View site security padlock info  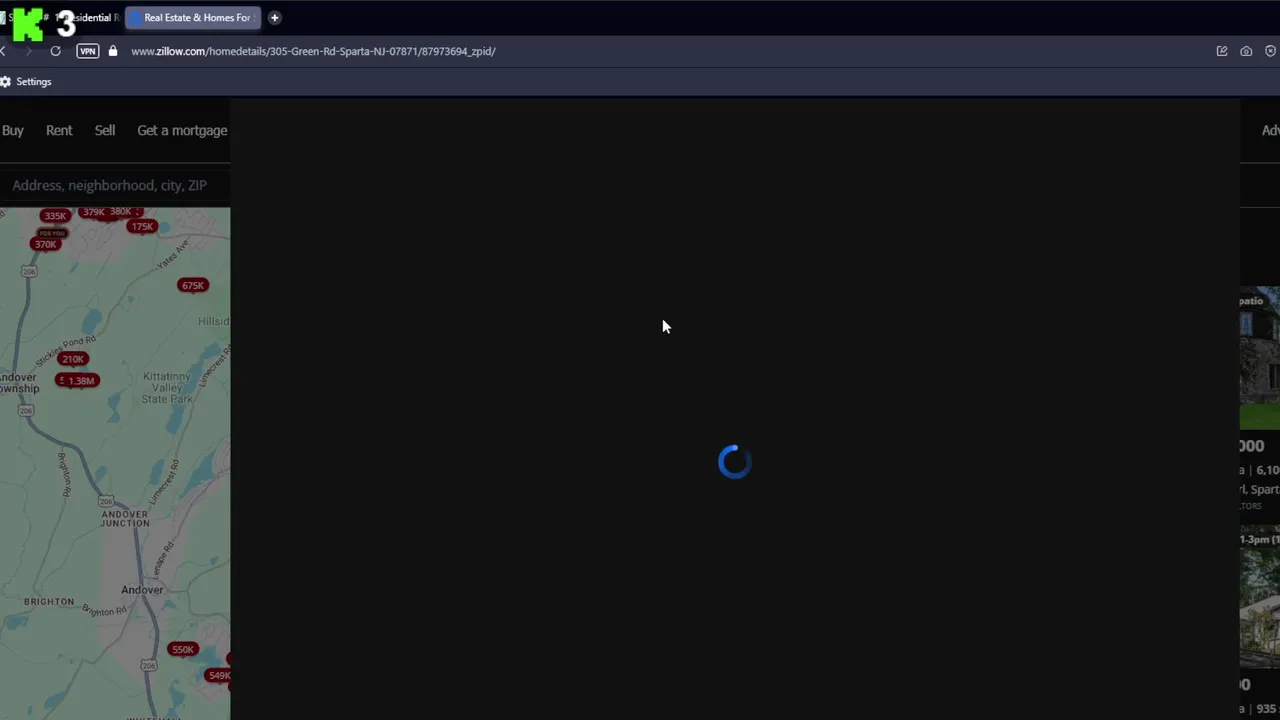click(112, 51)
